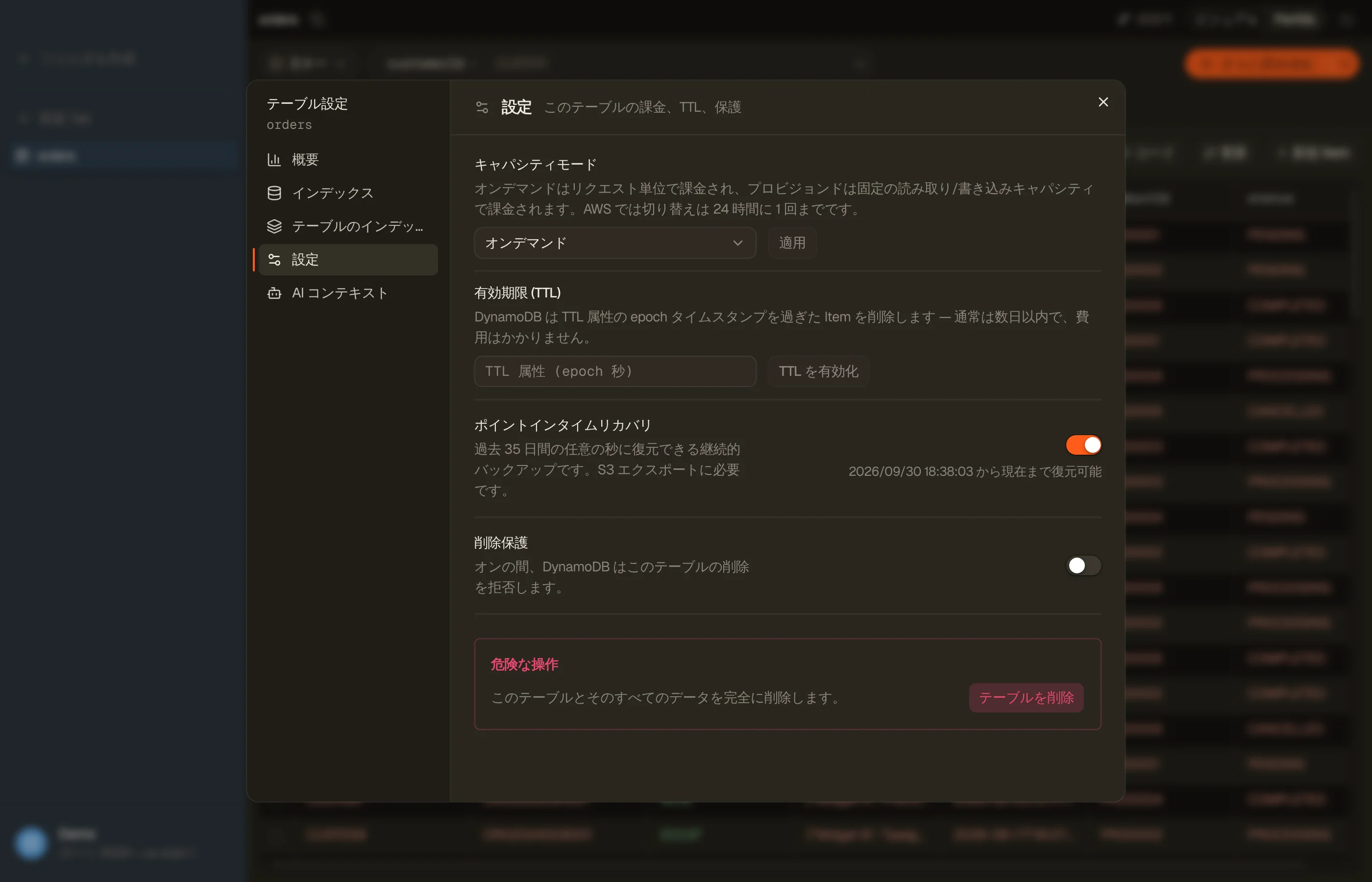The width and height of the screenshot is (1372, 882).
Task: Click the キャパシティモード heading
Action: [x=536, y=165]
